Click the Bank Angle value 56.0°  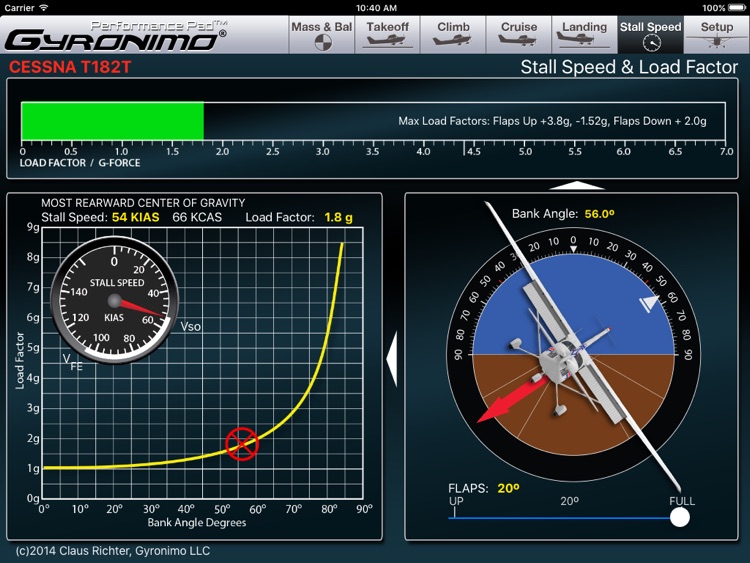pyautogui.click(x=599, y=214)
